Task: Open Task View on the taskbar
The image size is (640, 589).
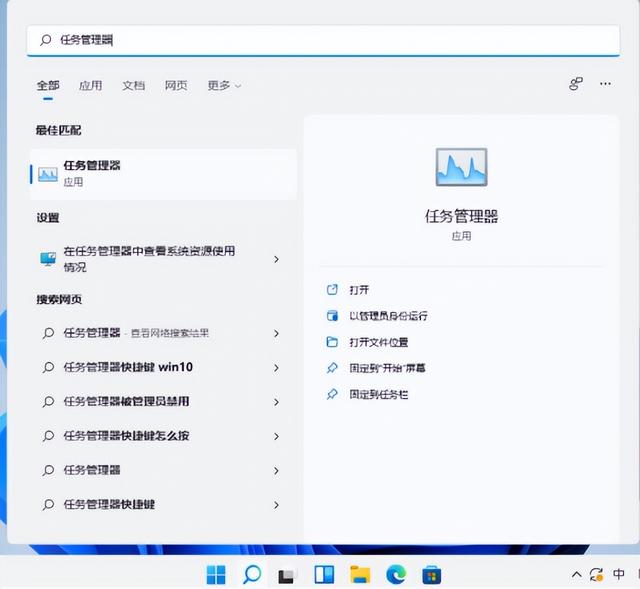Action: (286, 576)
